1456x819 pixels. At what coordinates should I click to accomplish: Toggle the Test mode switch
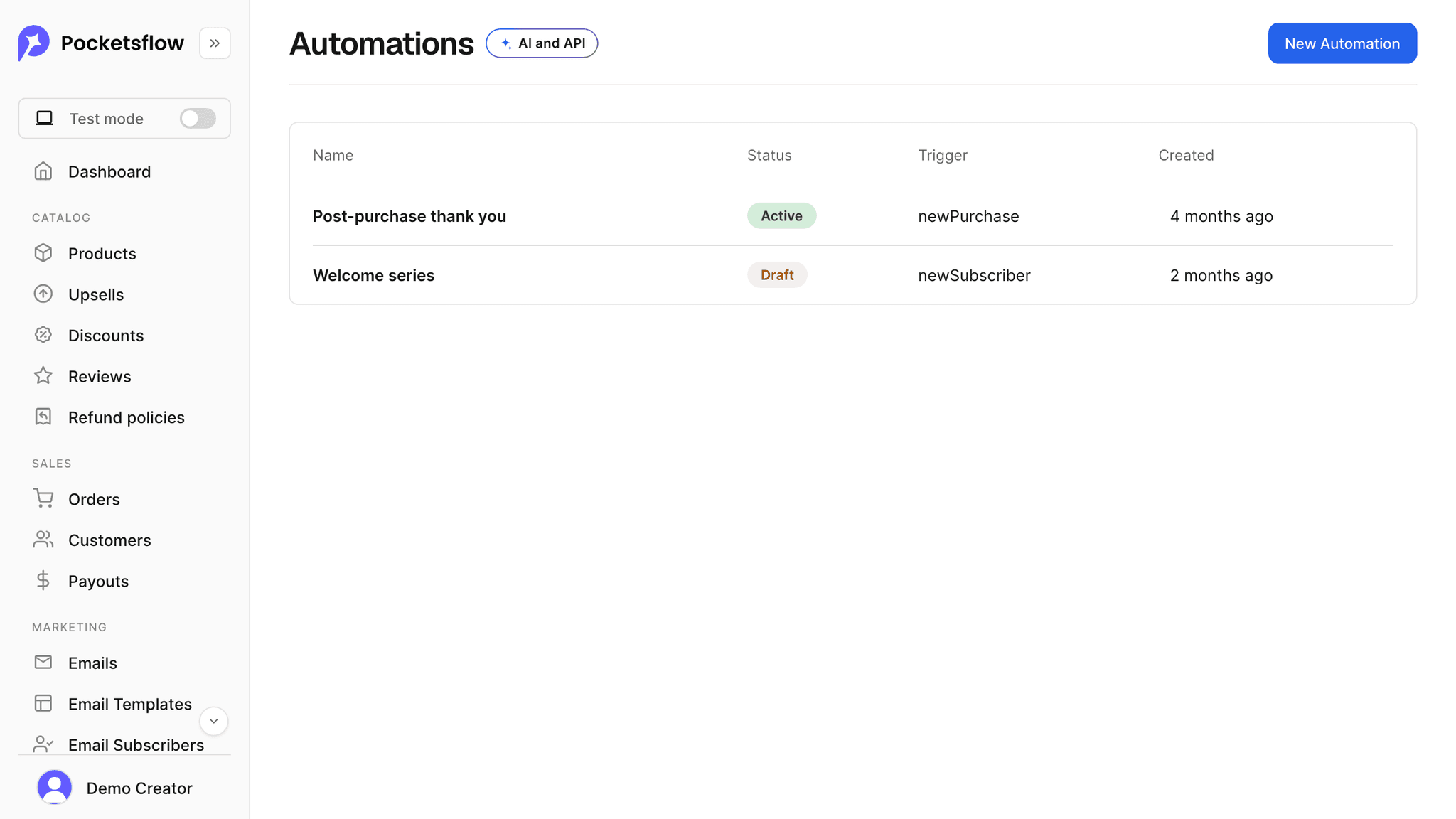click(x=198, y=118)
